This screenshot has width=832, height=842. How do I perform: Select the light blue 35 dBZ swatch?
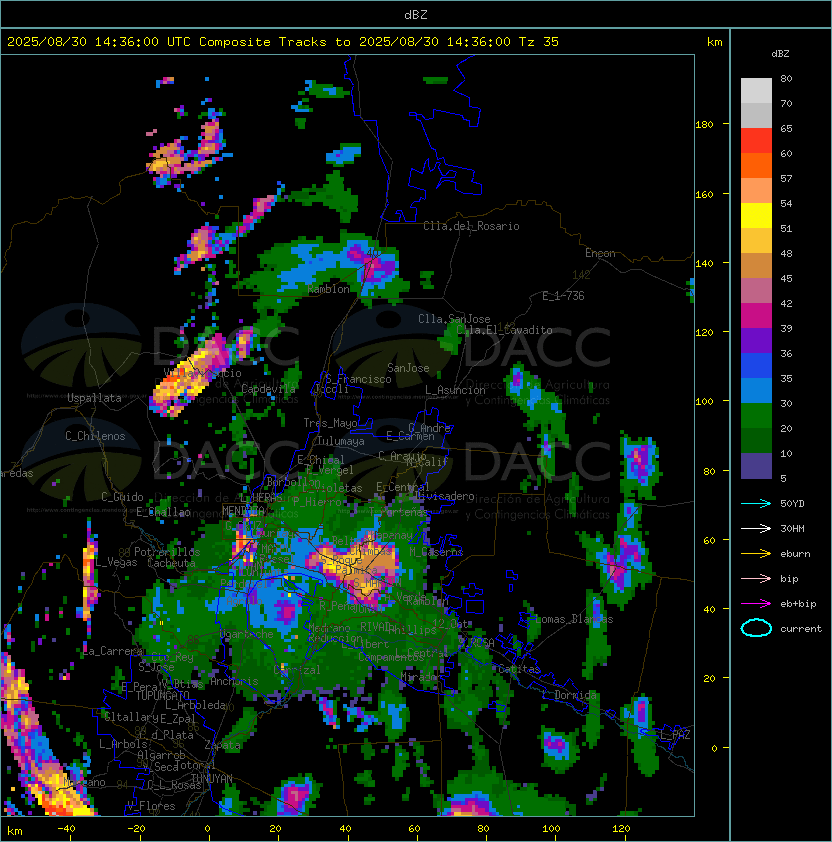756,390
